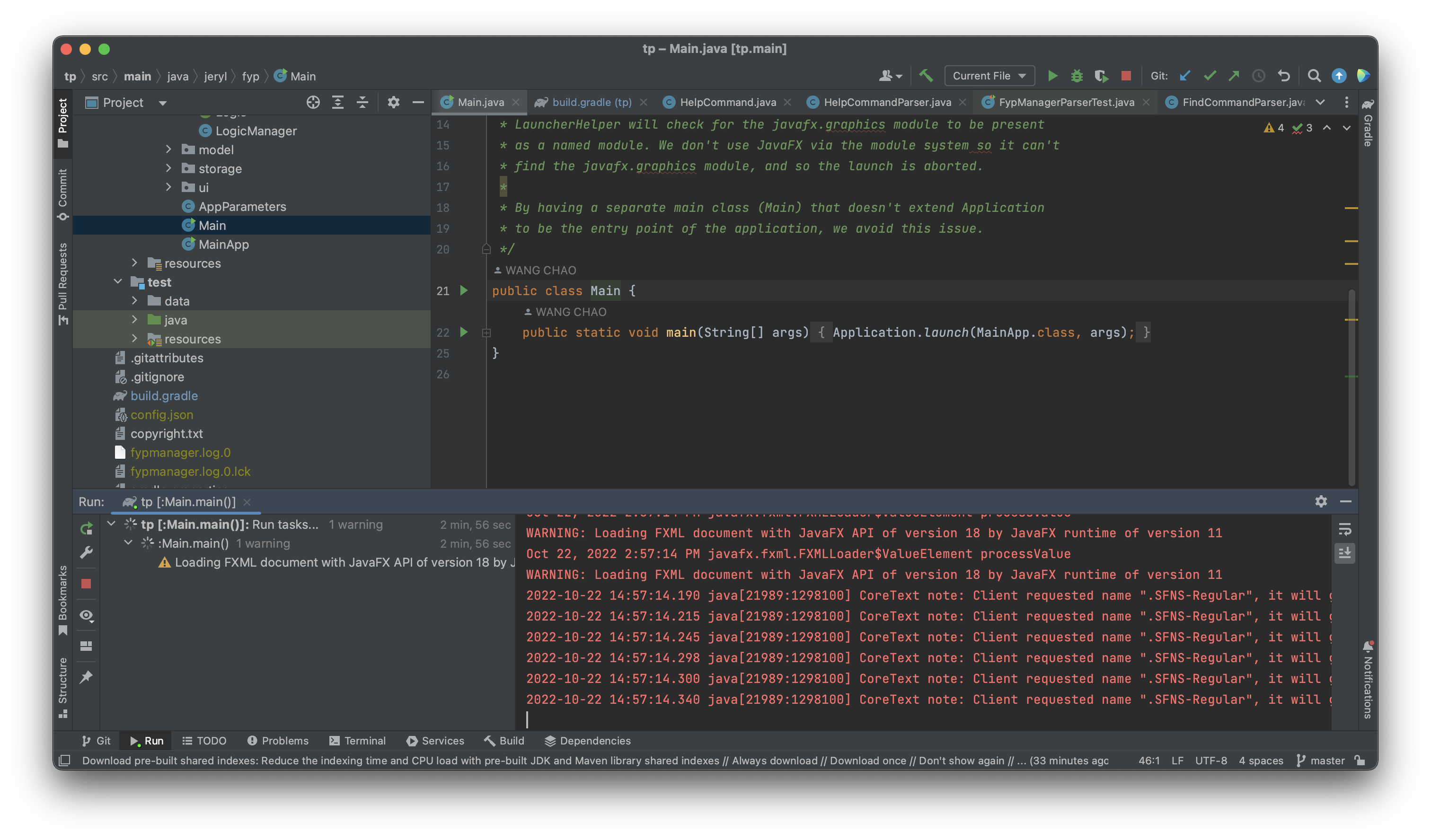Toggle soft-wrap in Run console
Screen dimensions: 1431x840
pos(1345,530)
